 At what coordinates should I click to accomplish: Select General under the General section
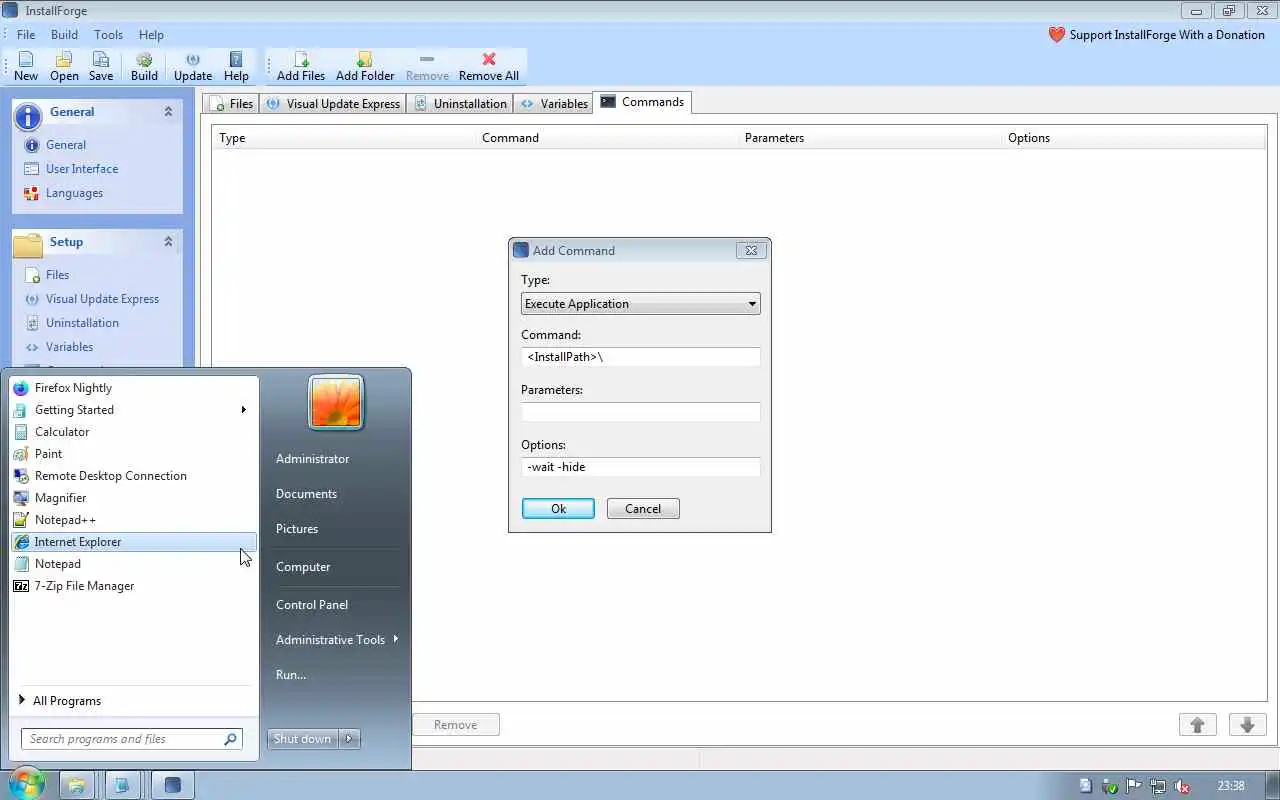pos(66,145)
